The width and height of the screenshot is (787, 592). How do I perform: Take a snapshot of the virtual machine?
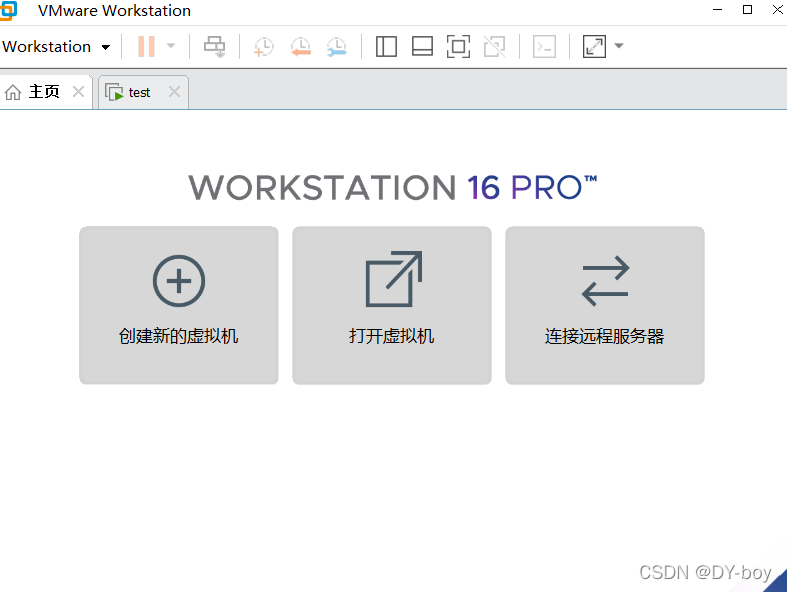pos(264,47)
